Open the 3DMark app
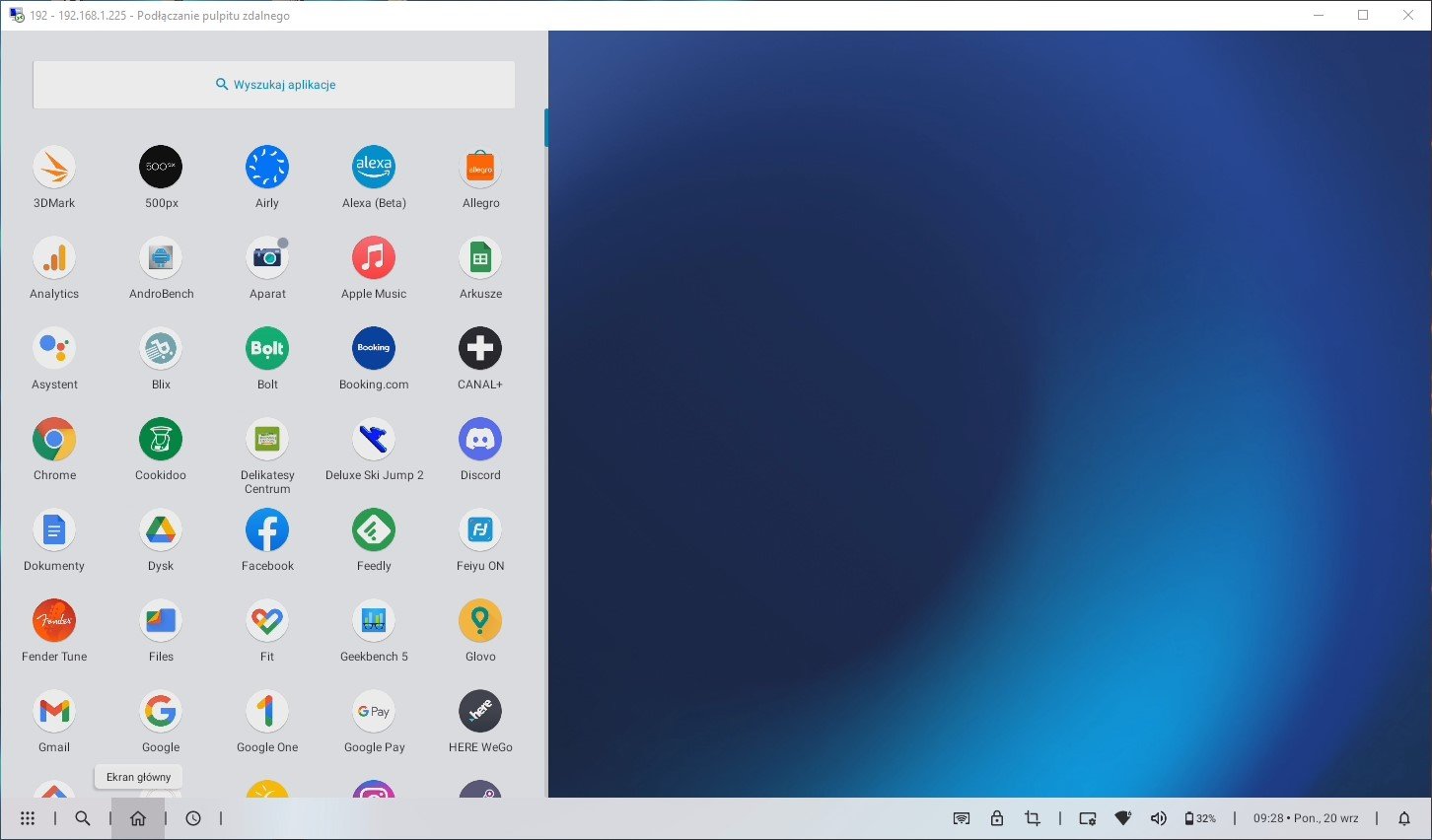This screenshot has width=1432, height=840. coord(54,167)
